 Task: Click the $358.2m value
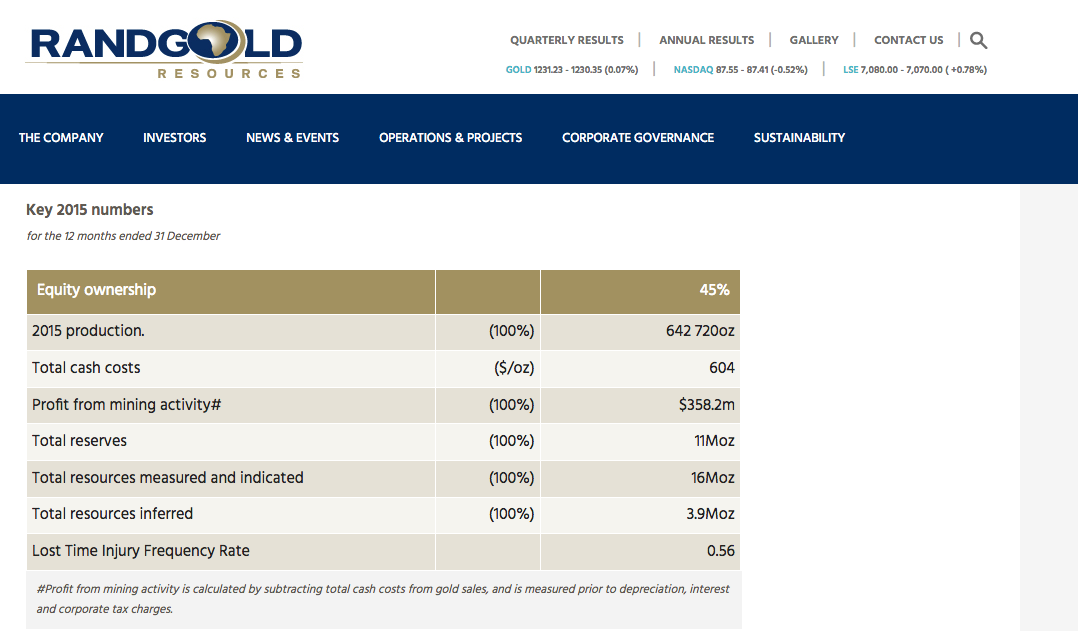(x=707, y=404)
